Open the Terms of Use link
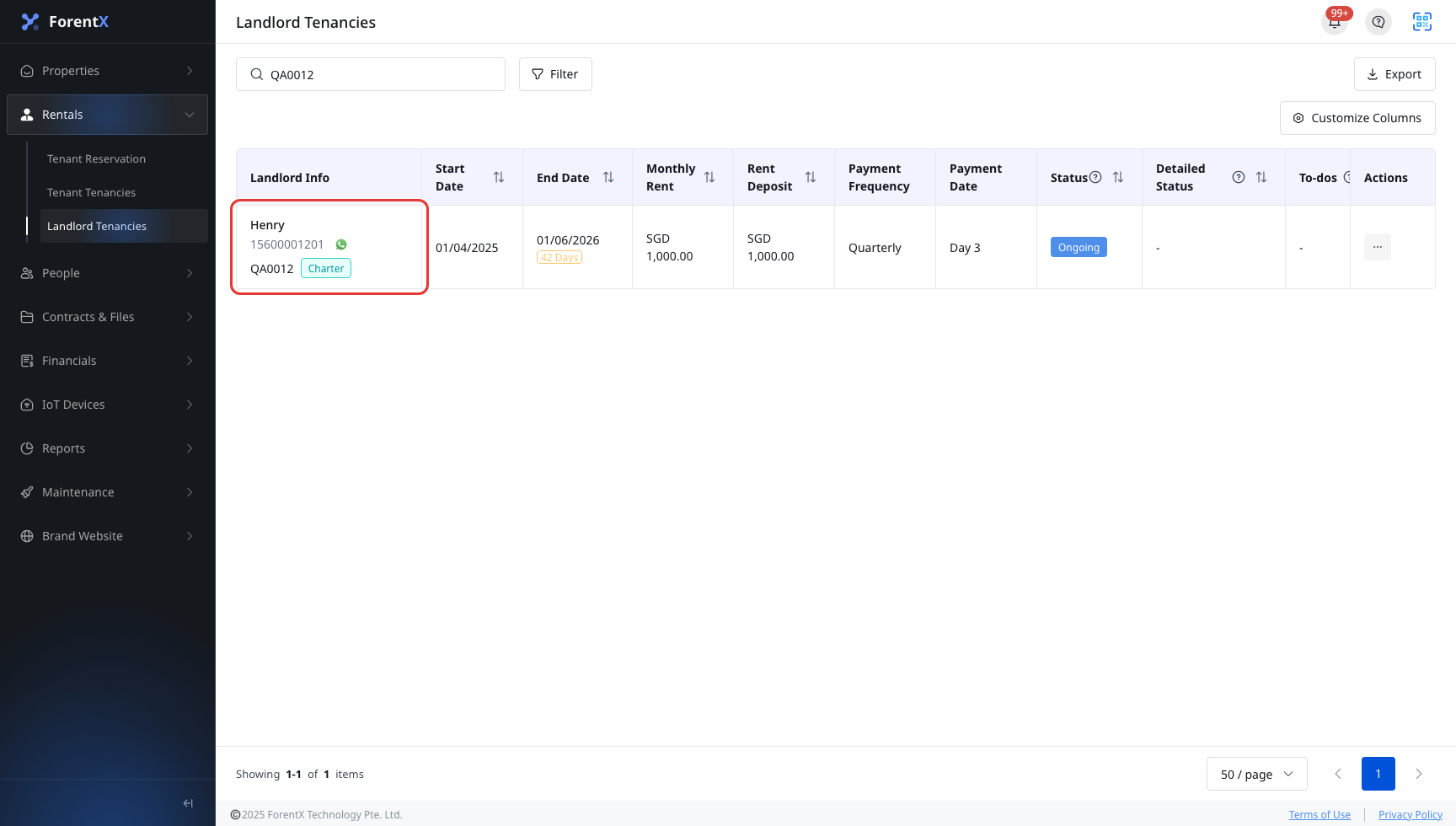Screen dimensions: 1456x826 [x=1319, y=814]
